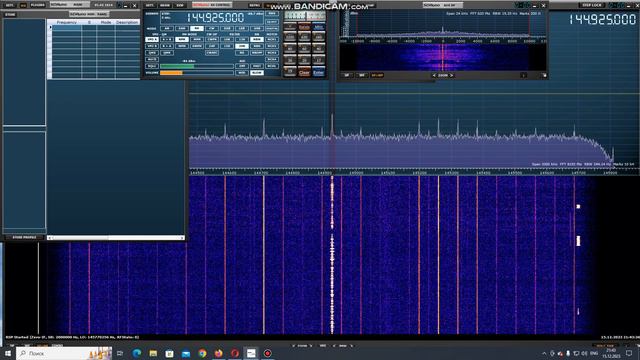This screenshot has height=360, width=640.
Task: Toggle the CWAFC button
Action: tap(212, 53)
